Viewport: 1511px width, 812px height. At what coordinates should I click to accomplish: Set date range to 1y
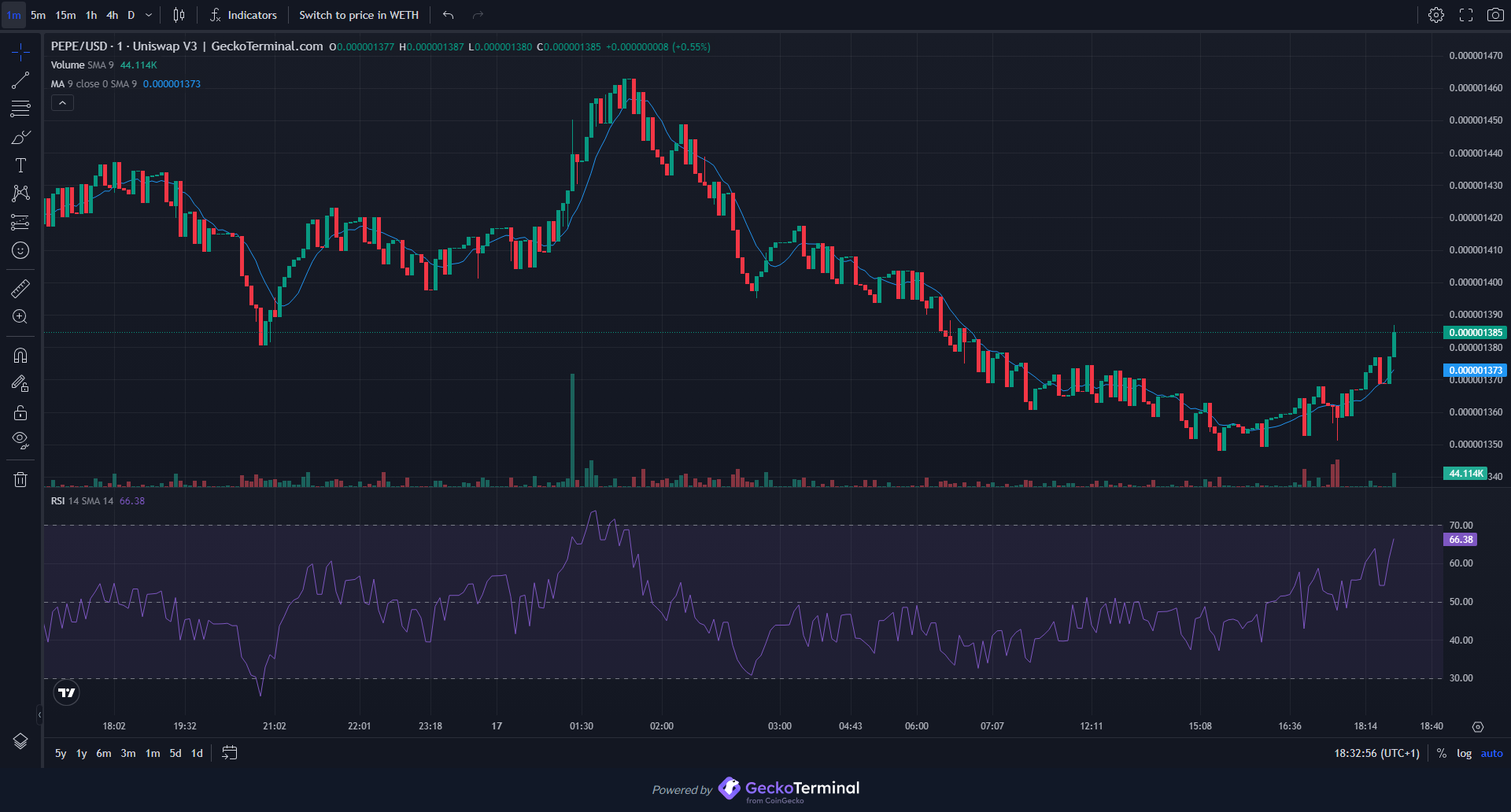[x=81, y=754]
